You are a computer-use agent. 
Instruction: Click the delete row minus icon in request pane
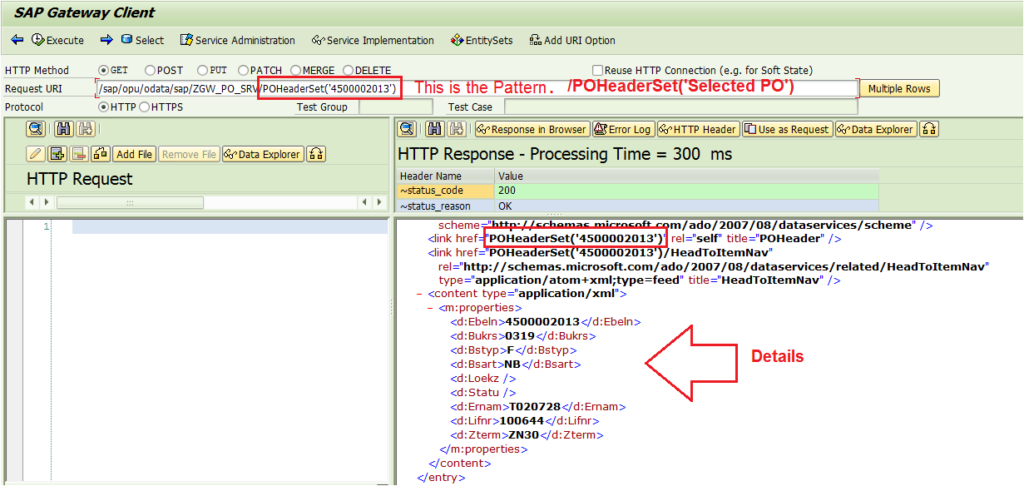click(79, 154)
